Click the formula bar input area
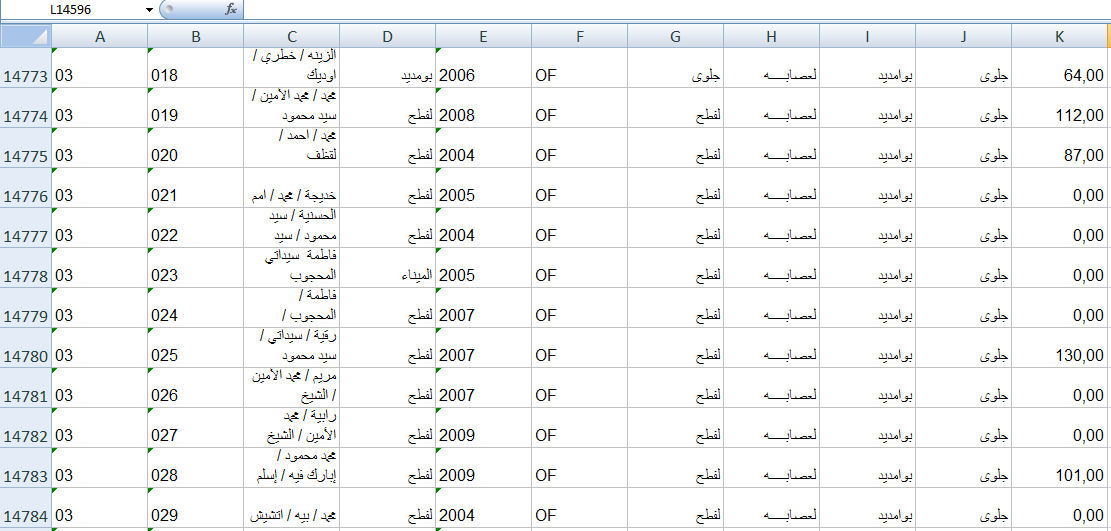The width and height of the screenshot is (1111, 531). pyautogui.click(x=677, y=9)
